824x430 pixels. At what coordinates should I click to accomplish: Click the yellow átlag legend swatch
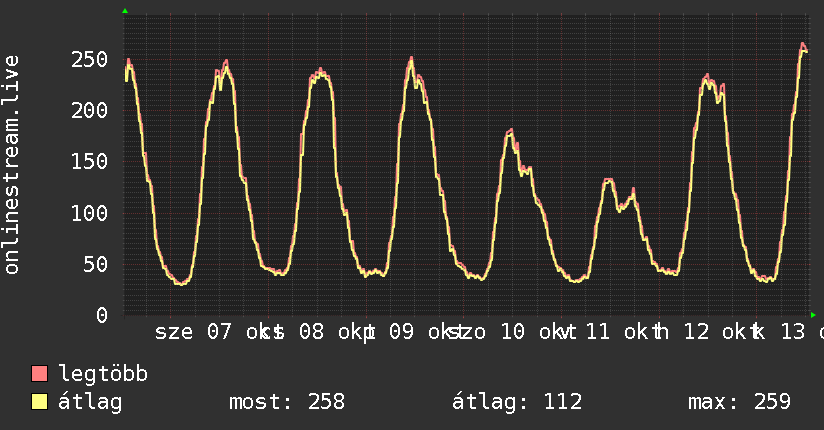pyautogui.click(x=39, y=402)
